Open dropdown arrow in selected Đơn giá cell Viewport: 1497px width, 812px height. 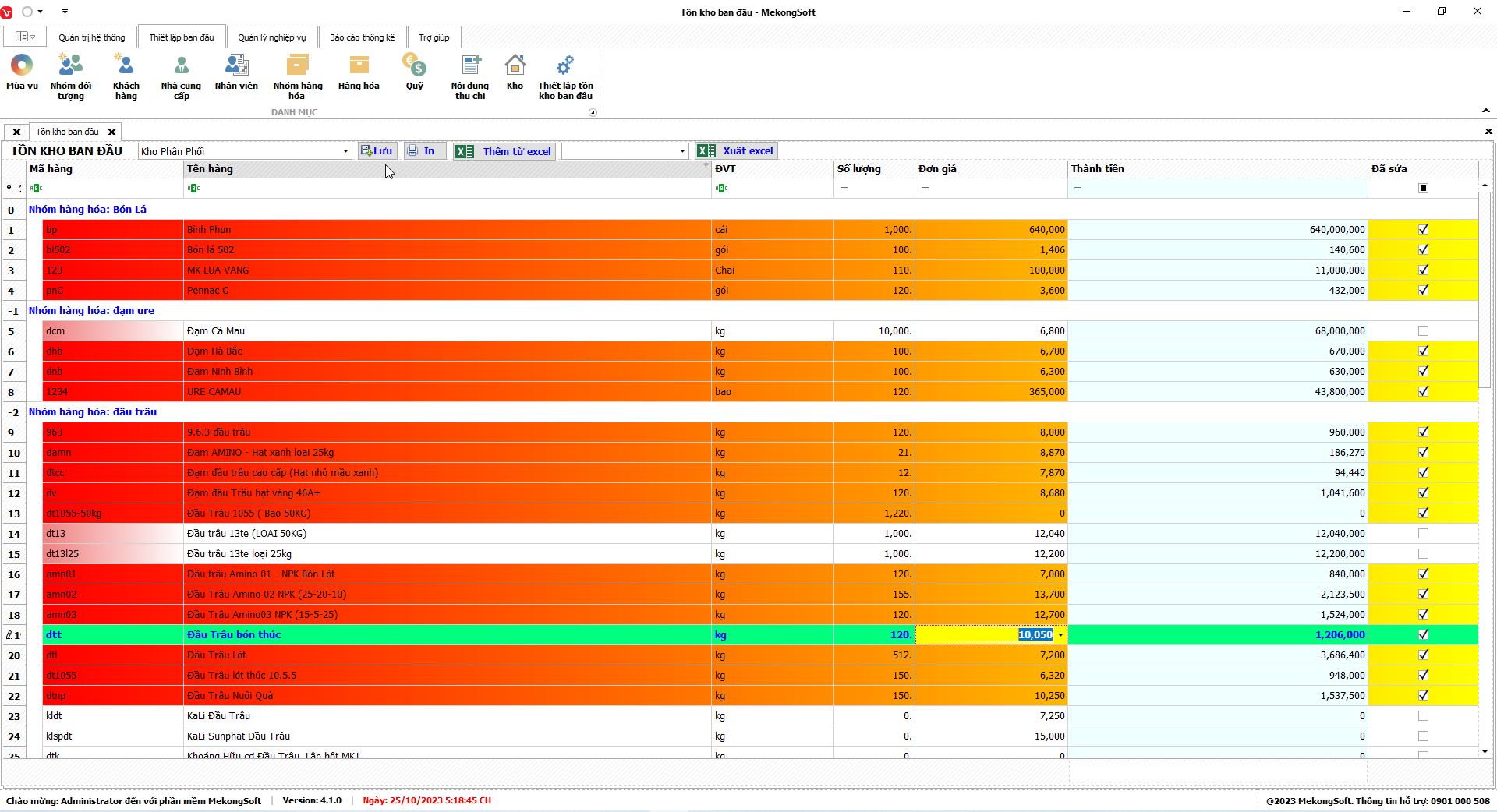(1060, 635)
